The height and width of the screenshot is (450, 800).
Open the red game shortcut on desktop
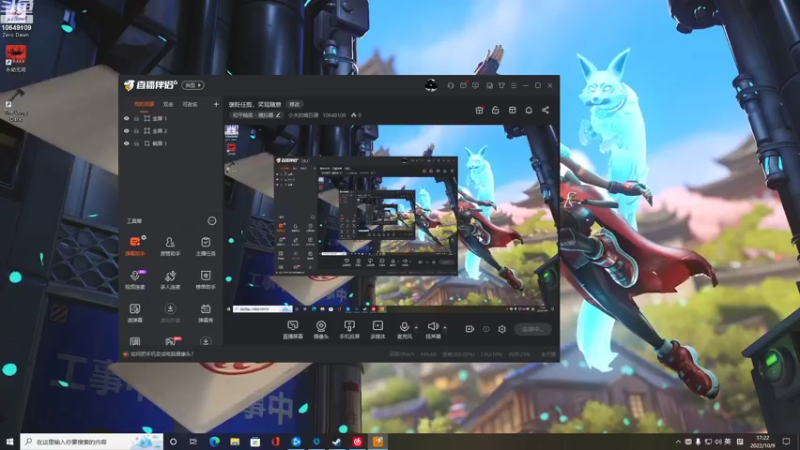coord(16,59)
